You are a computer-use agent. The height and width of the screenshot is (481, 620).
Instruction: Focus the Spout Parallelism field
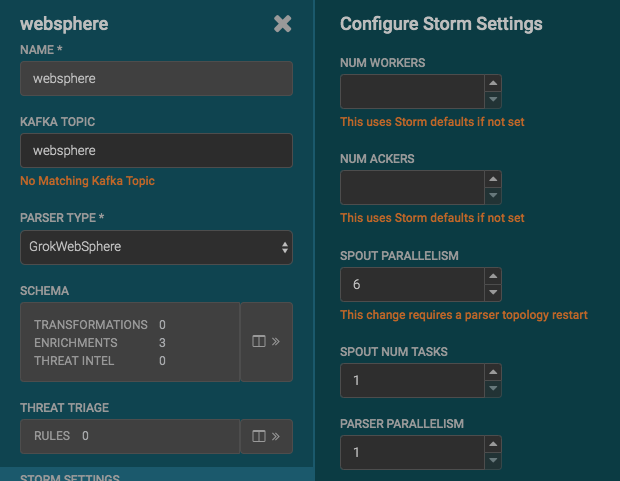[x=412, y=284]
